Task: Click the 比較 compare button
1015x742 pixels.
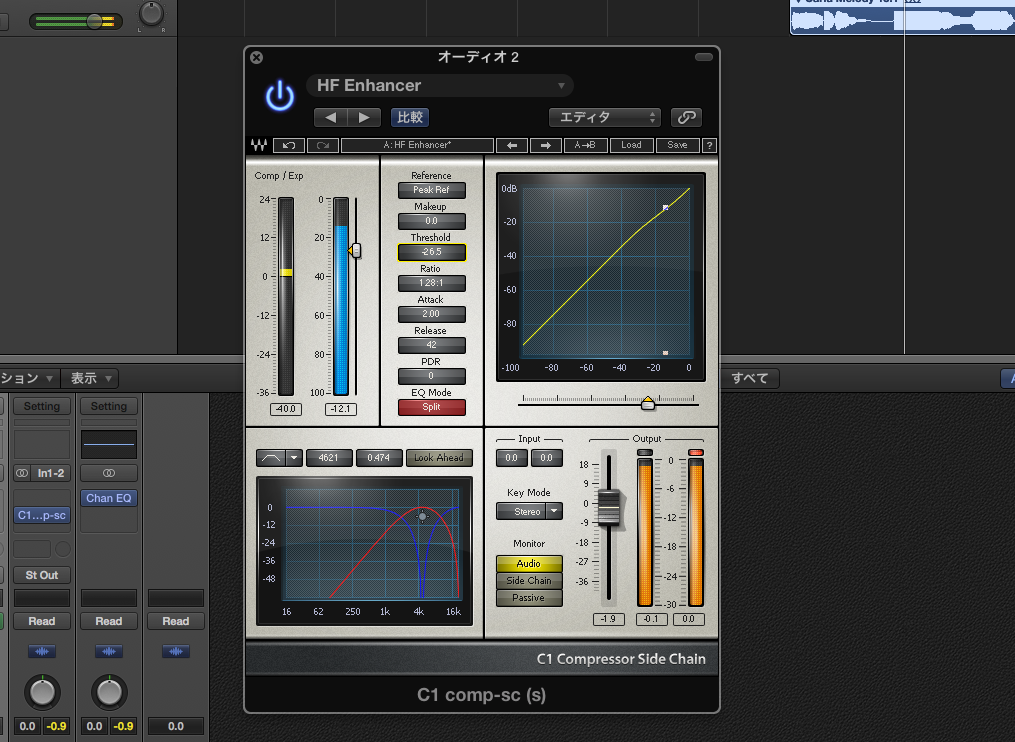Action: [409, 117]
